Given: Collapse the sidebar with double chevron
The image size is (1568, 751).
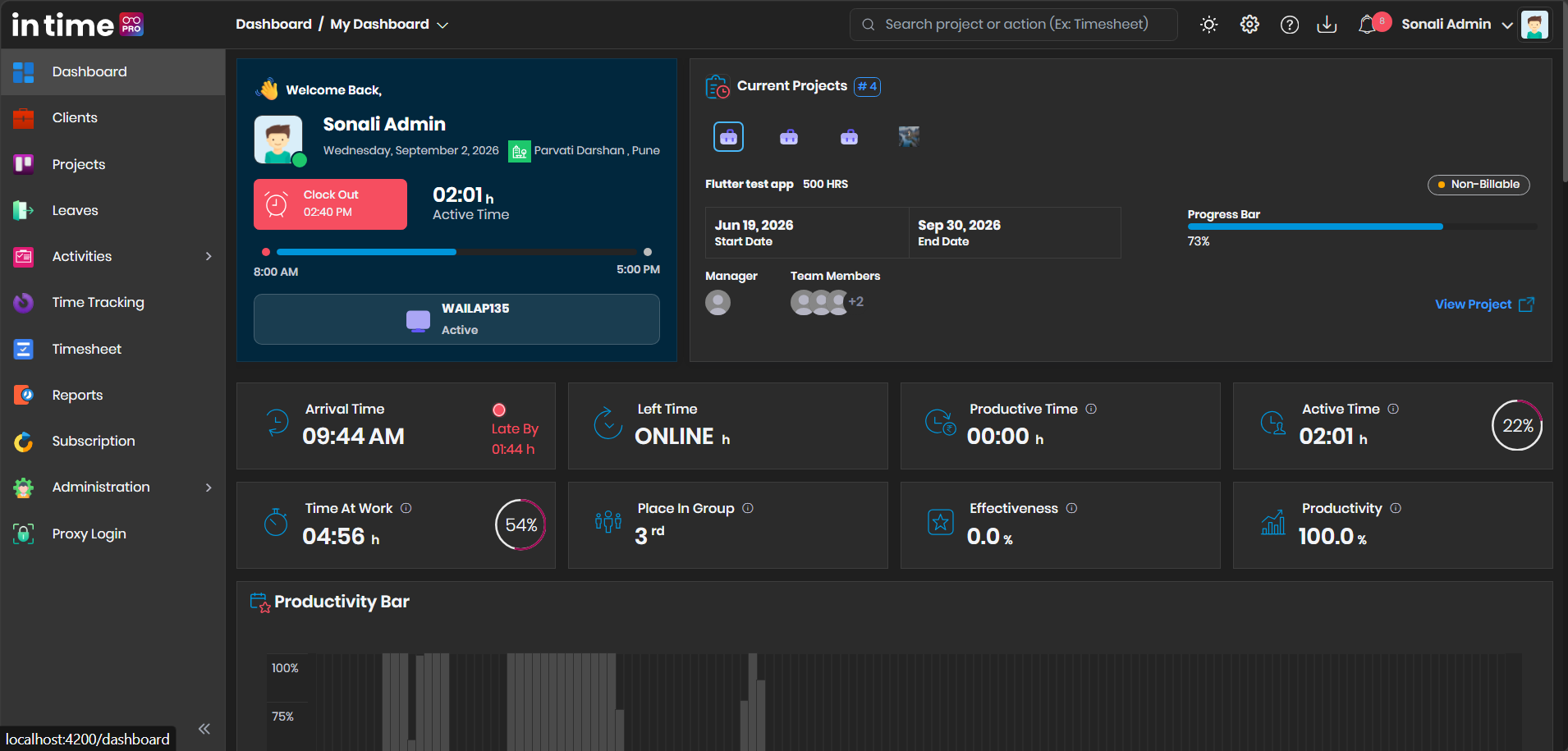Looking at the screenshot, I should tap(204, 729).
